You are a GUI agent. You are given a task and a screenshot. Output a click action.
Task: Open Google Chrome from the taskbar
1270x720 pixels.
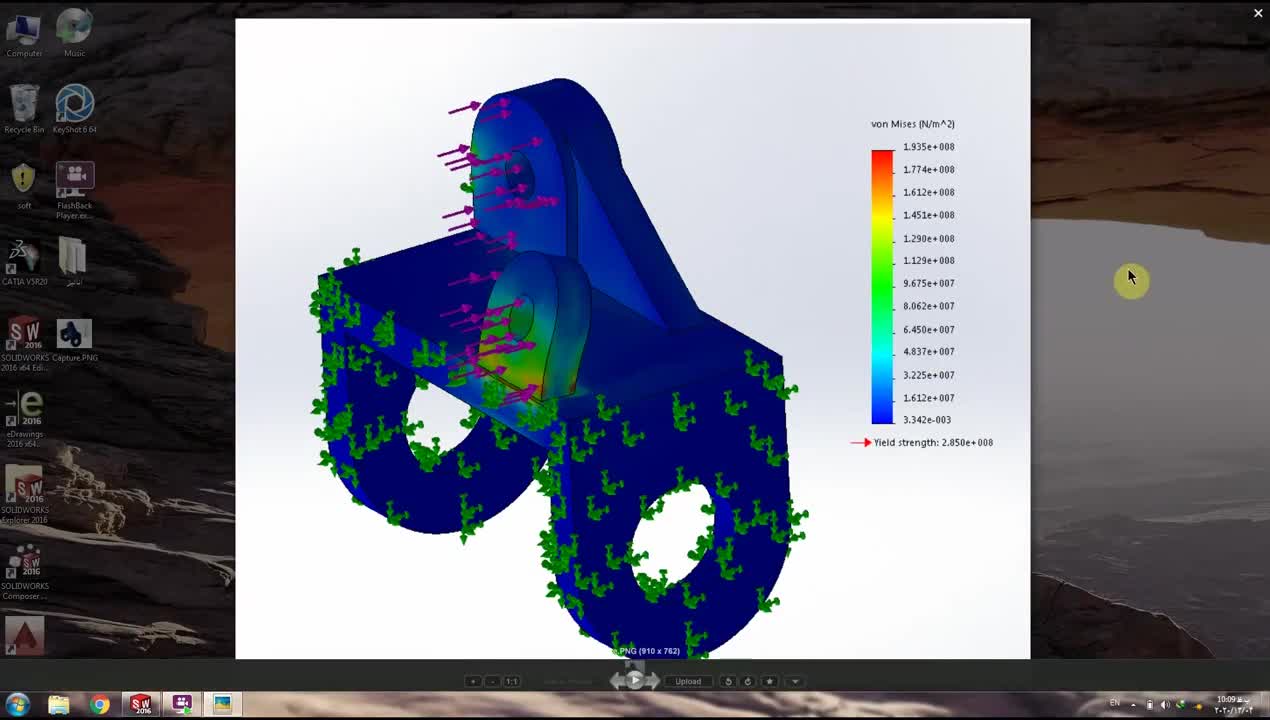(x=99, y=705)
